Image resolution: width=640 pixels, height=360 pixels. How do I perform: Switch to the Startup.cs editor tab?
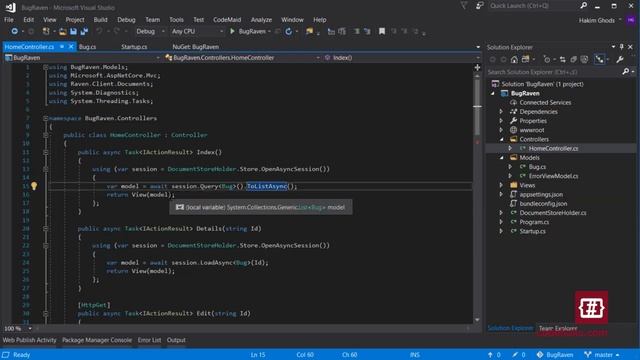(134, 47)
